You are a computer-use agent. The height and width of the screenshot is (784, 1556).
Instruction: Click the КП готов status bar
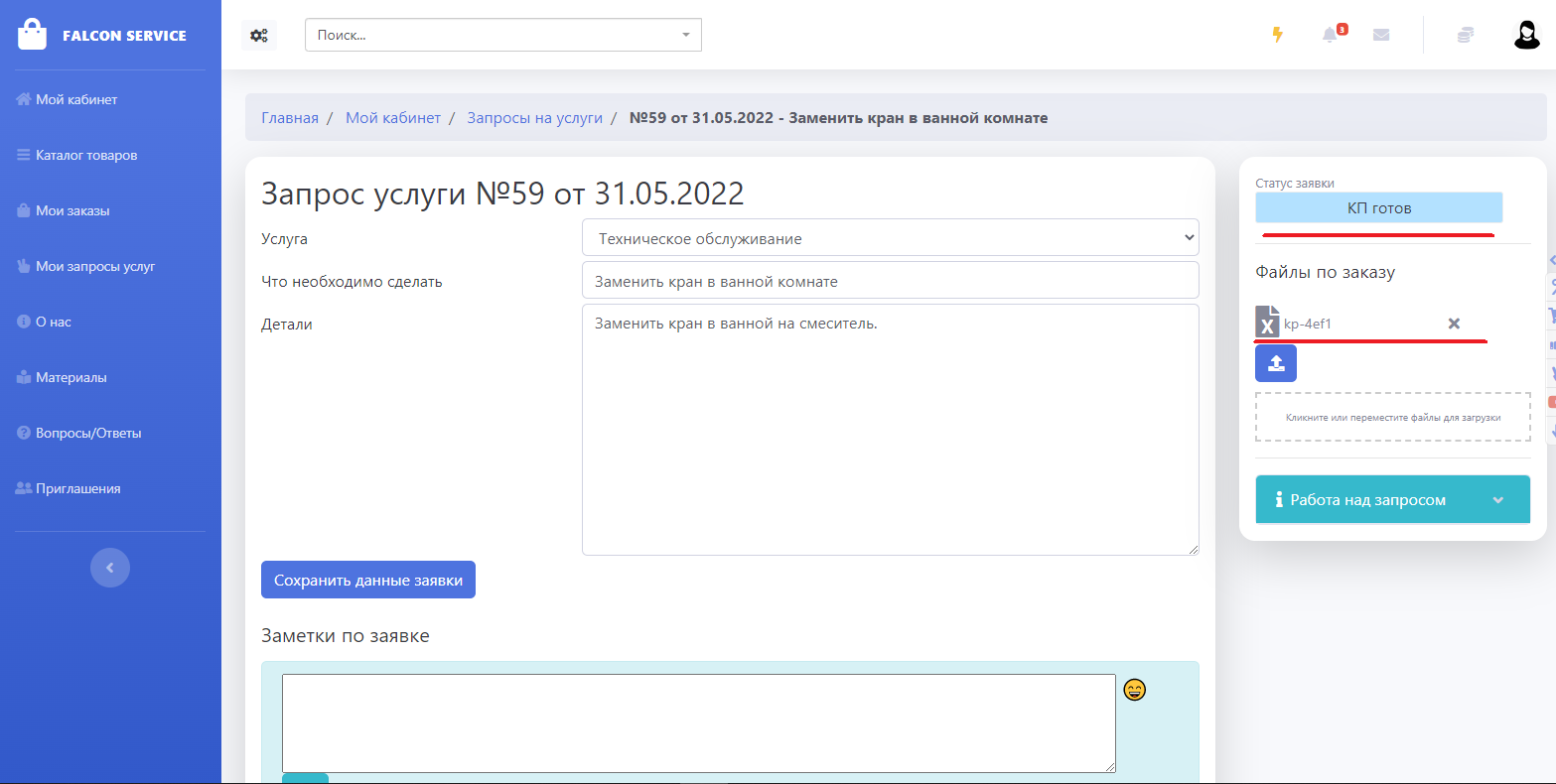click(1378, 208)
